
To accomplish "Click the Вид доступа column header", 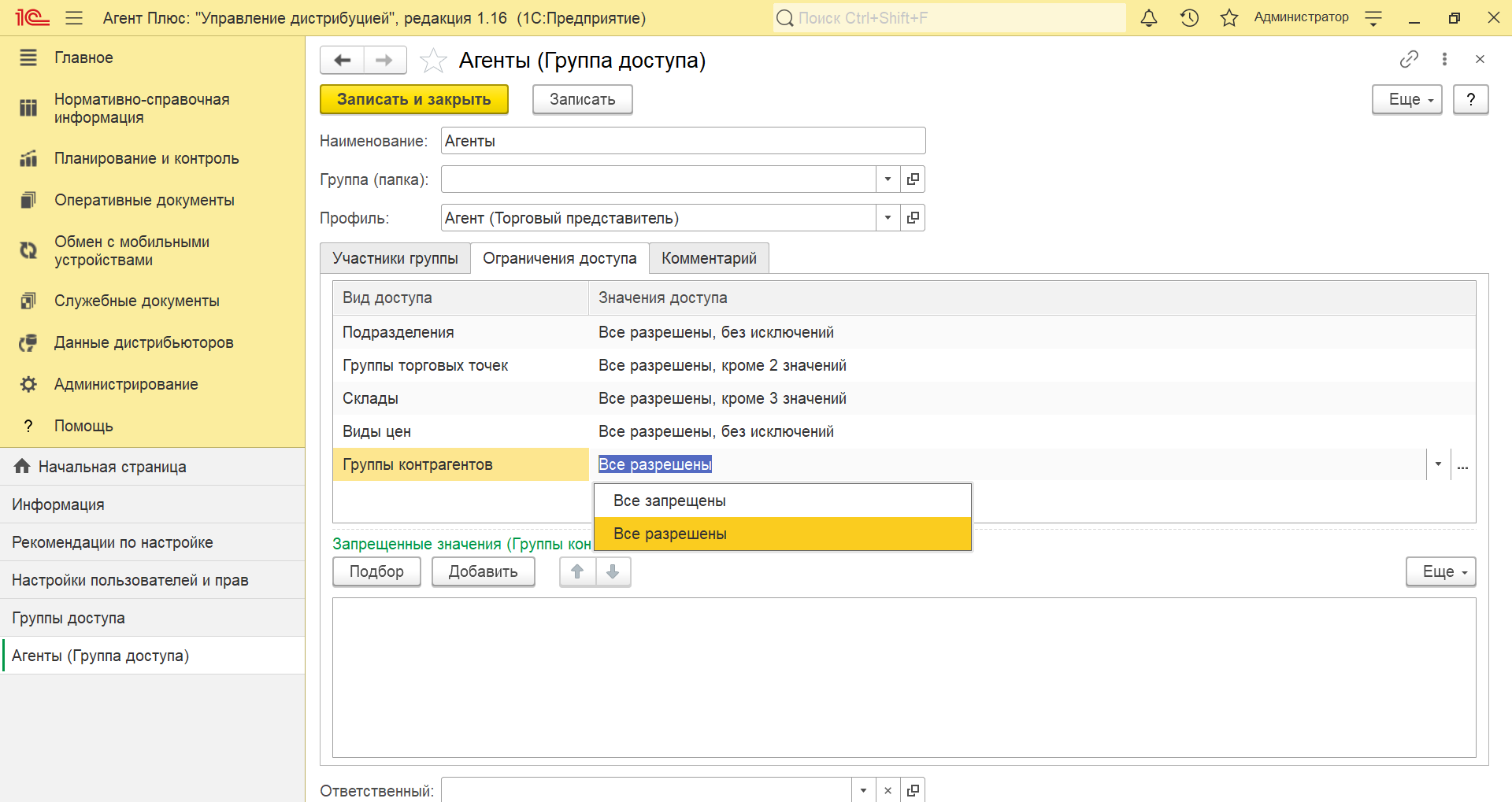I will (461, 298).
